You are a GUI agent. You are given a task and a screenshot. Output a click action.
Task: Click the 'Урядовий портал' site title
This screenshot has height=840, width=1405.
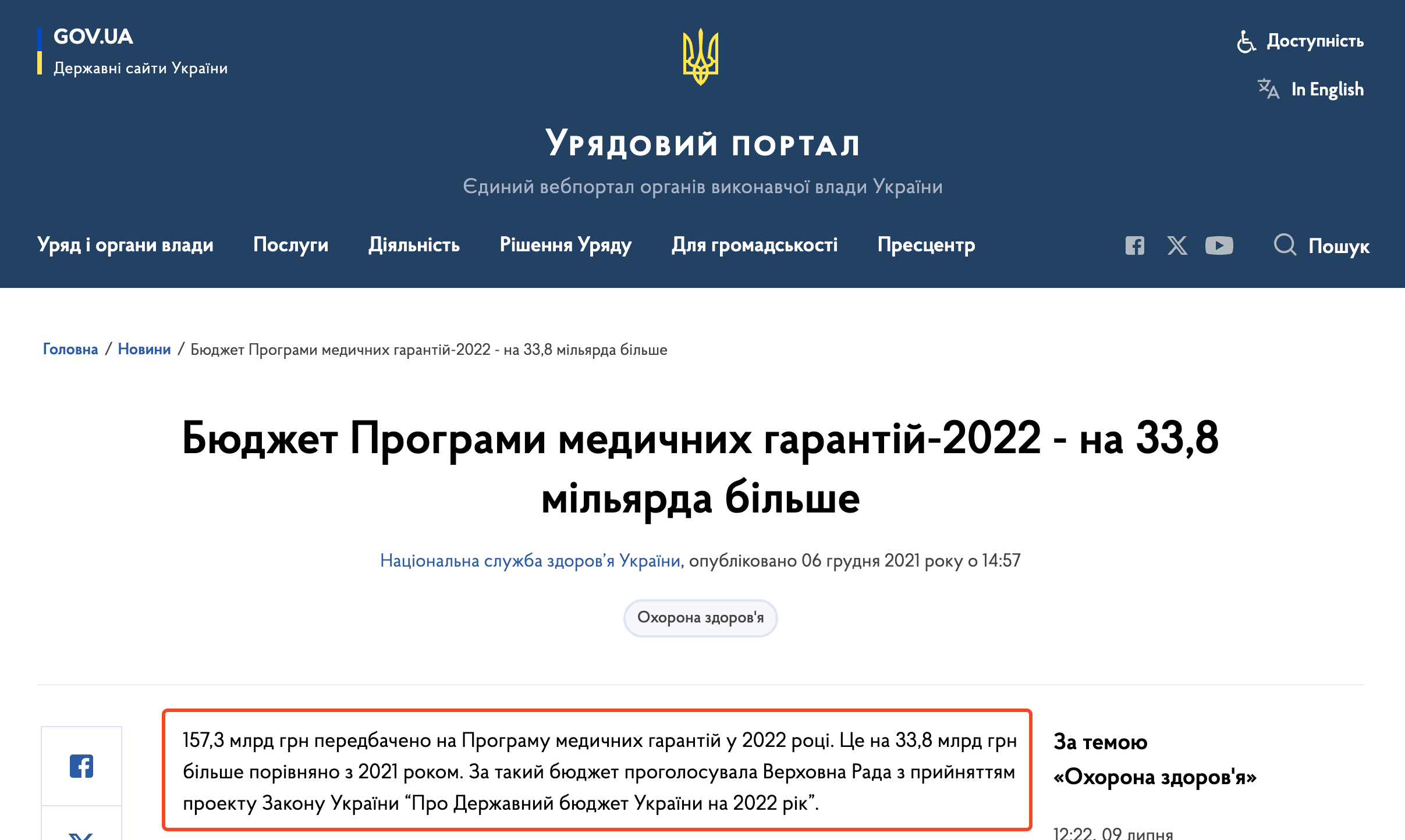click(702, 144)
